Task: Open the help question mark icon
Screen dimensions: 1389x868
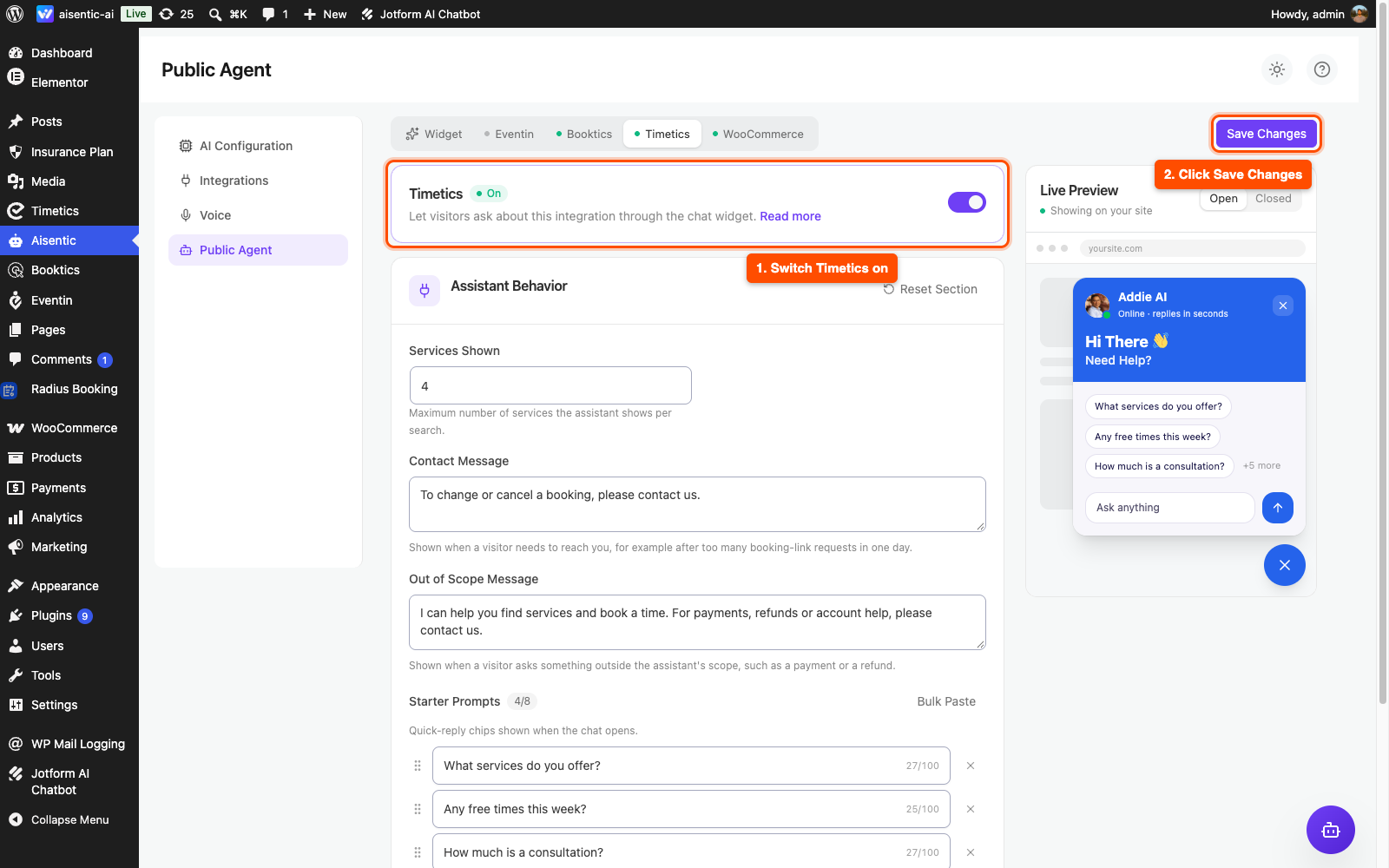Action: [x=1322, y=69]
